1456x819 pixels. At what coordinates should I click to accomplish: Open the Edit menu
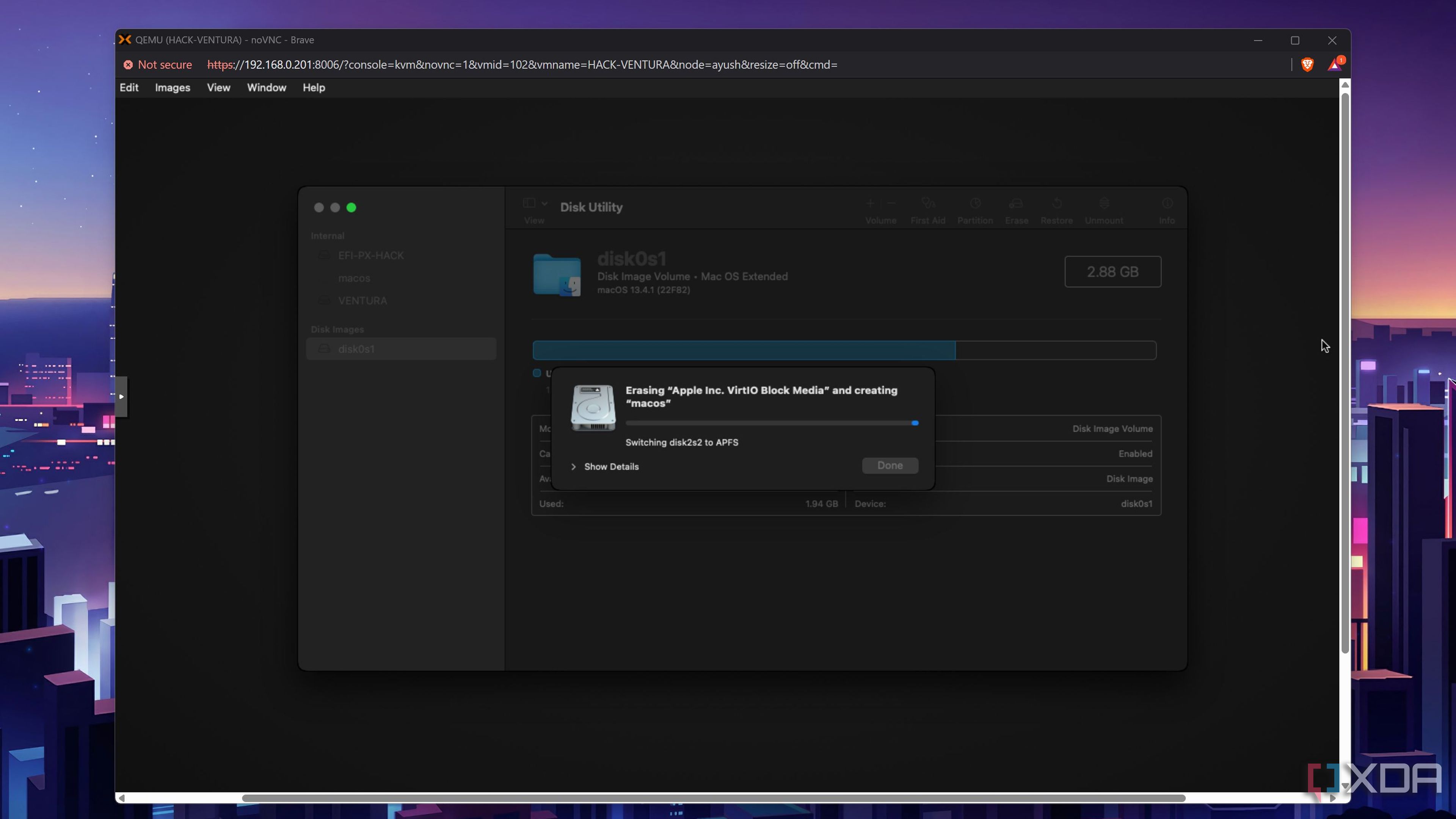tap(129, 88)
